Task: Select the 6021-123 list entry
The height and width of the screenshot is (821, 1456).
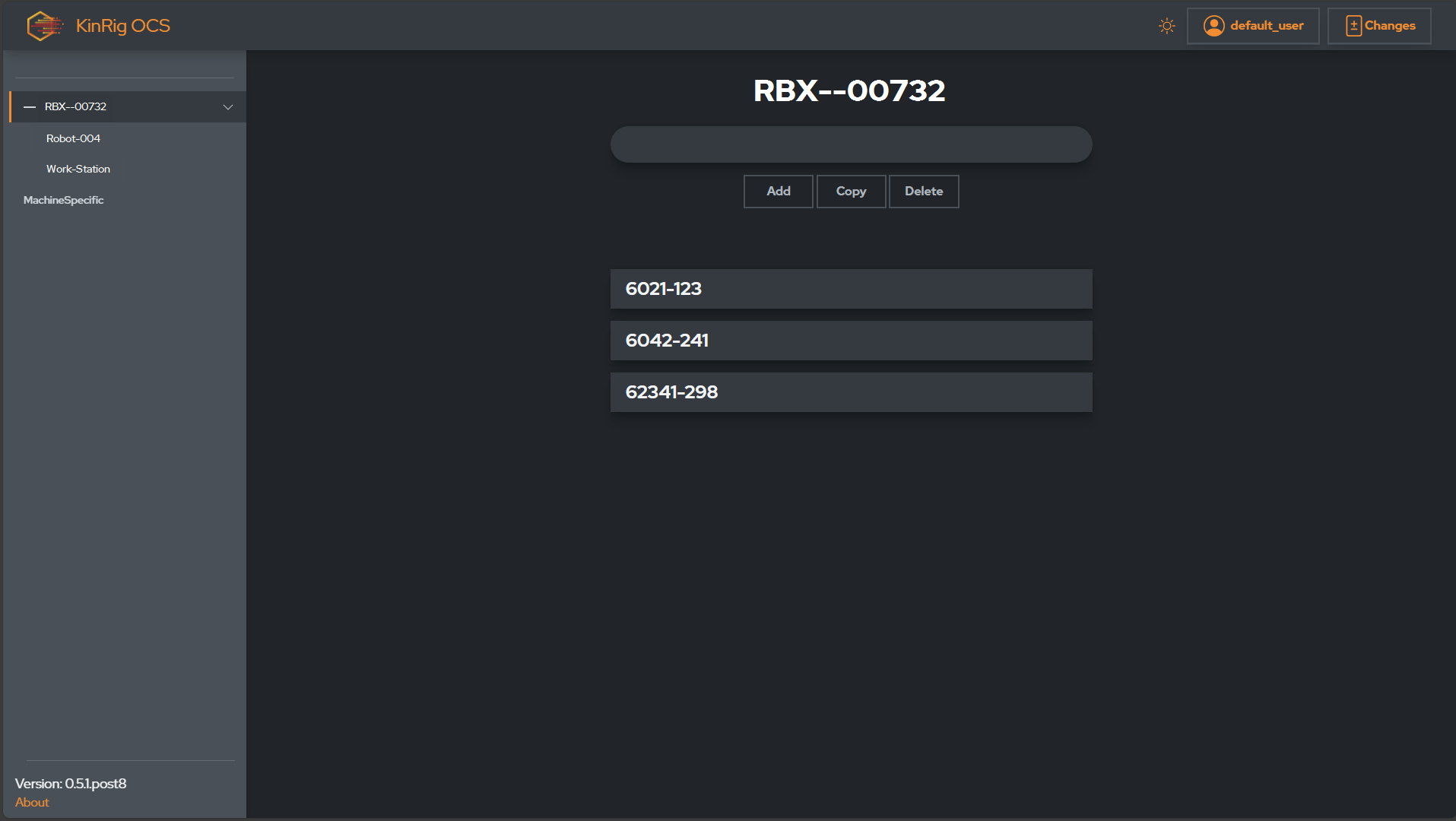Action: [851, 289]
